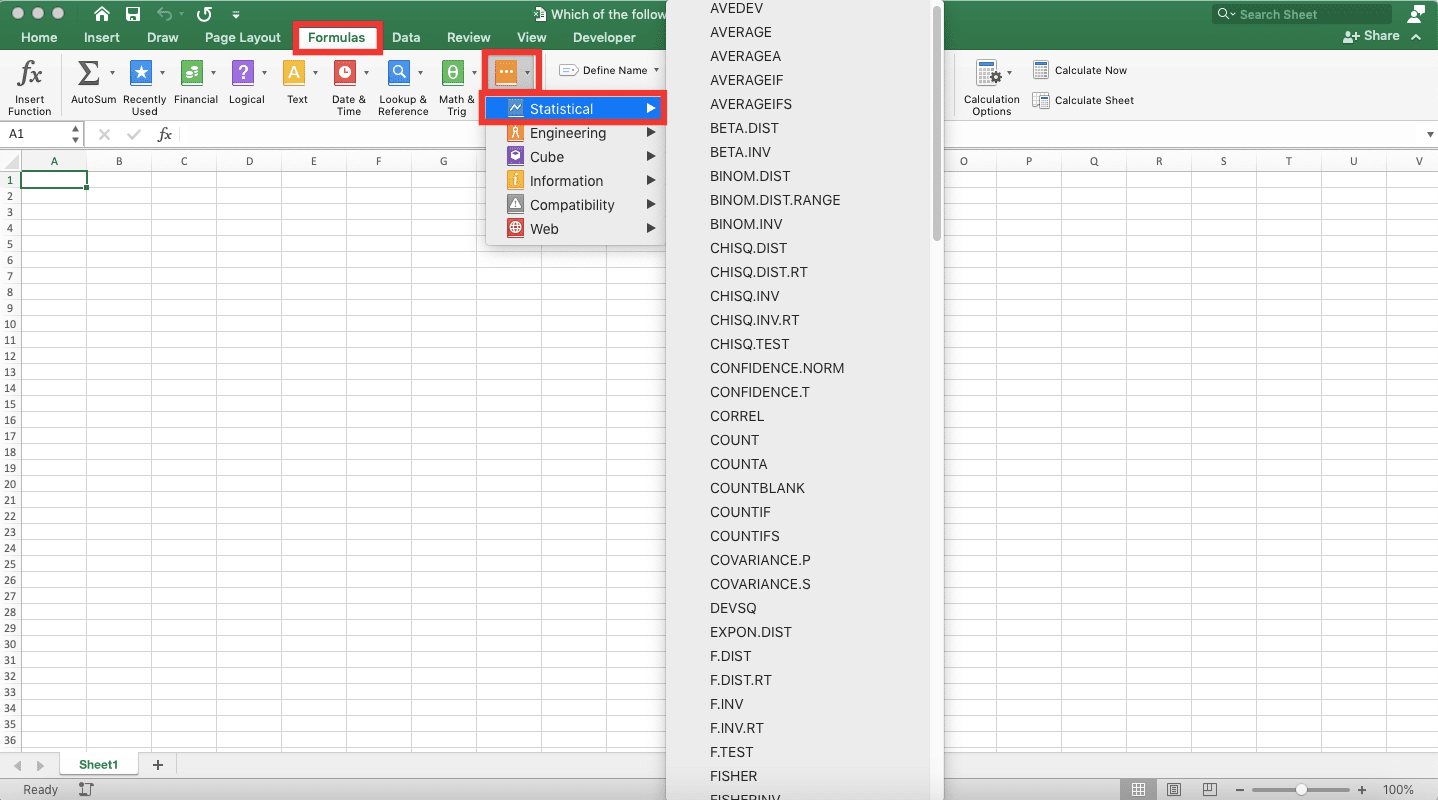Click the Lookup & Reference icon
The image size is (1438, 800).
coord(399,73)
